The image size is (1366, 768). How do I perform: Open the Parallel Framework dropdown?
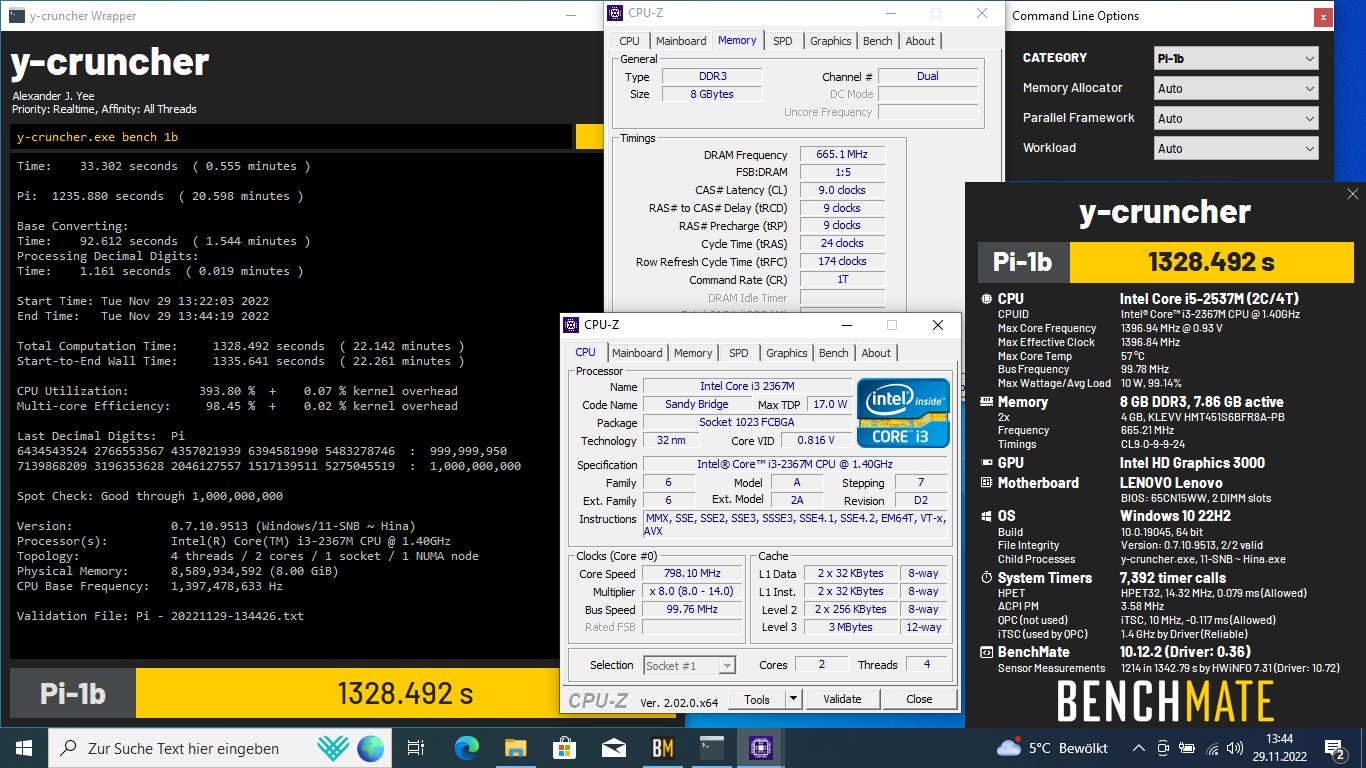[1236, 118]
